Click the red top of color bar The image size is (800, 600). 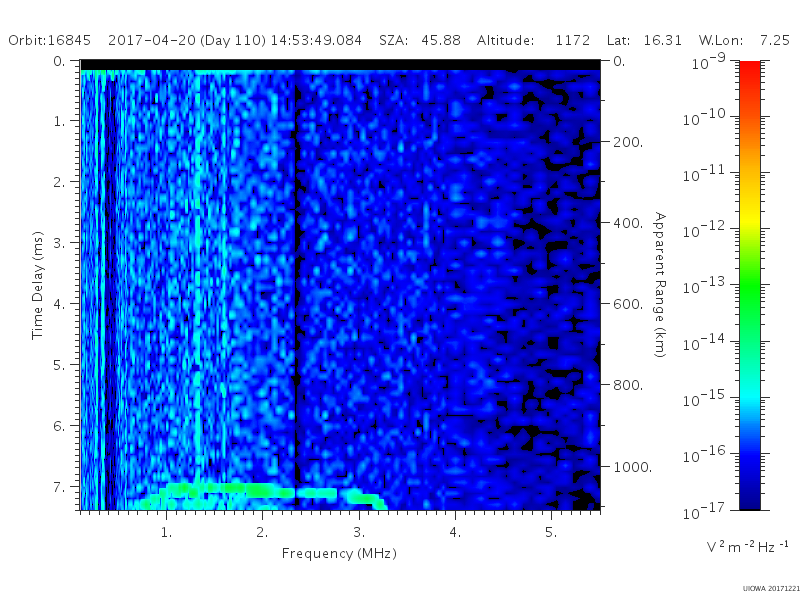pos(749,69)
